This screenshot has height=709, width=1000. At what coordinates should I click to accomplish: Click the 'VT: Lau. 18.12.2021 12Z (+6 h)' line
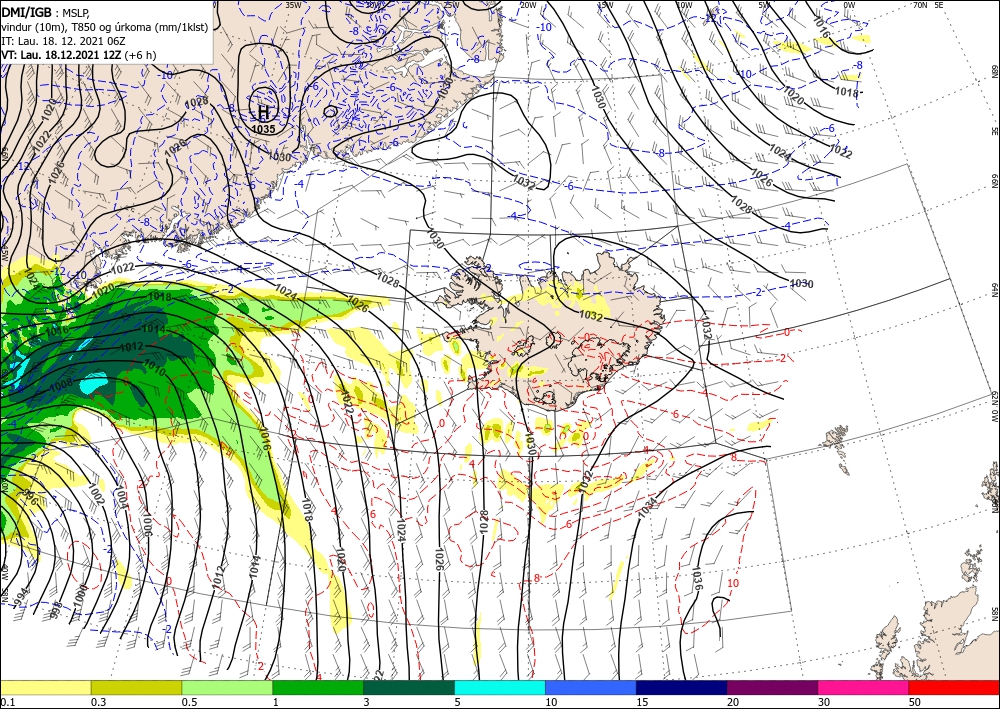78,55
